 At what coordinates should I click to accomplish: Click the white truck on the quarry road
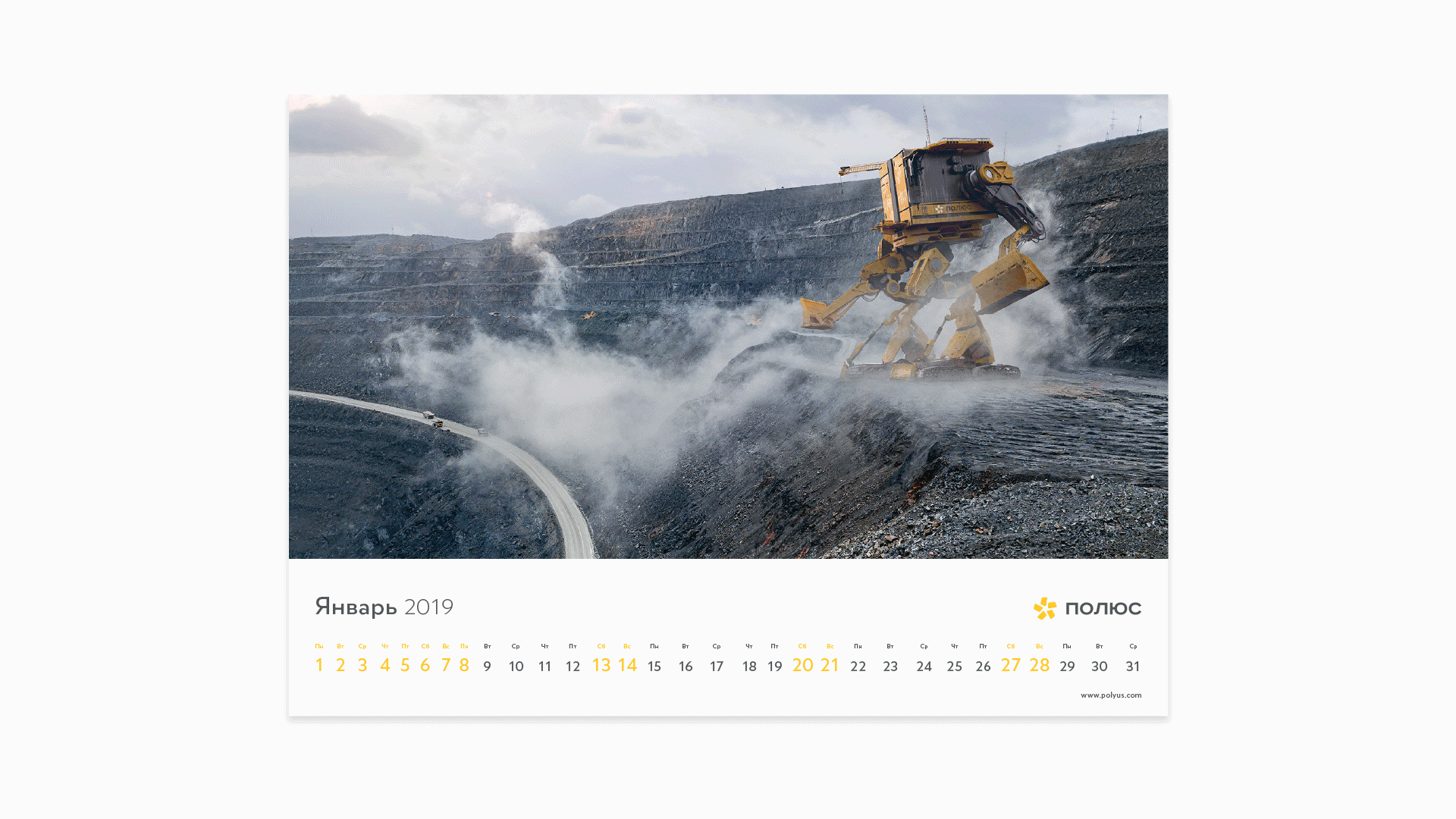(x=428, y=416)
